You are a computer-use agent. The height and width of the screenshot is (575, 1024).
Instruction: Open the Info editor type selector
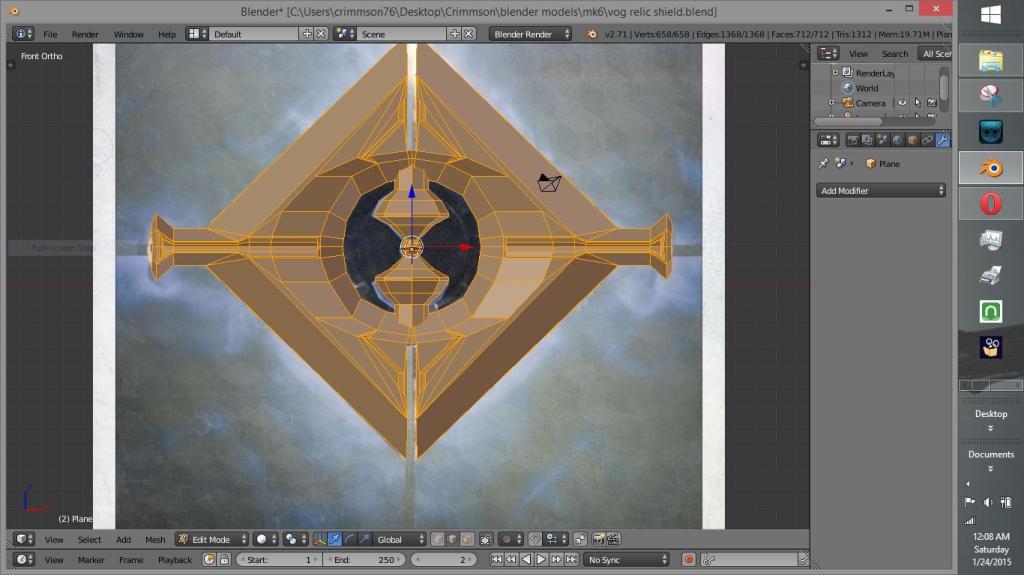23,34
